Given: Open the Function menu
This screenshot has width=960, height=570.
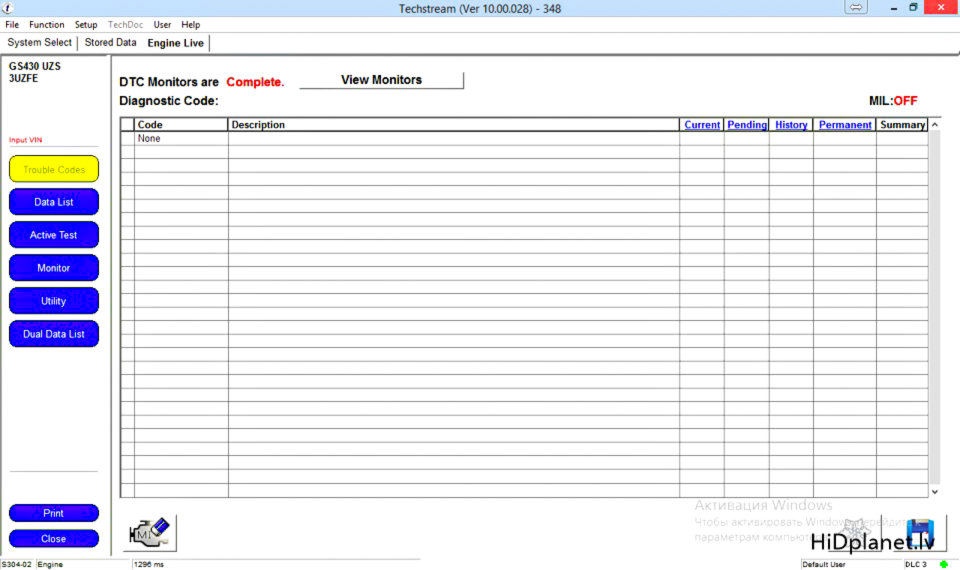Looking at the screenshot, I should pyautogui.click(x=47, y=25).
